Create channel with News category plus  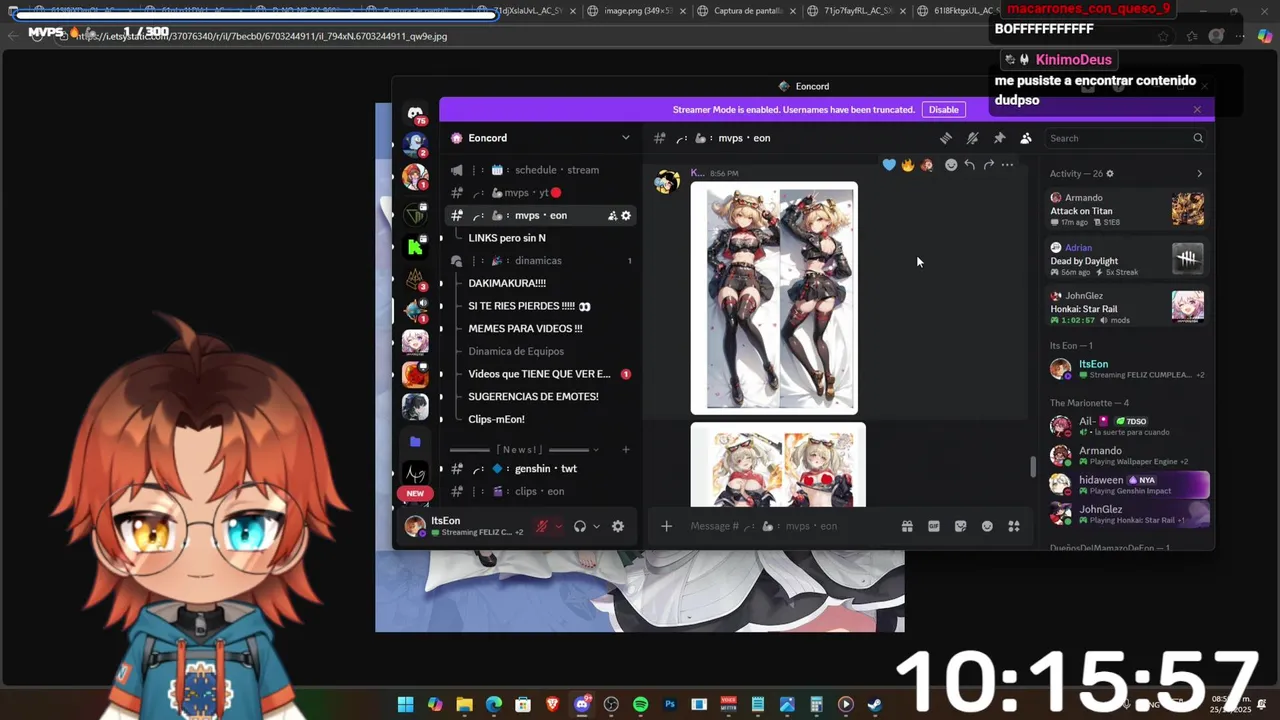click(626, 450)
